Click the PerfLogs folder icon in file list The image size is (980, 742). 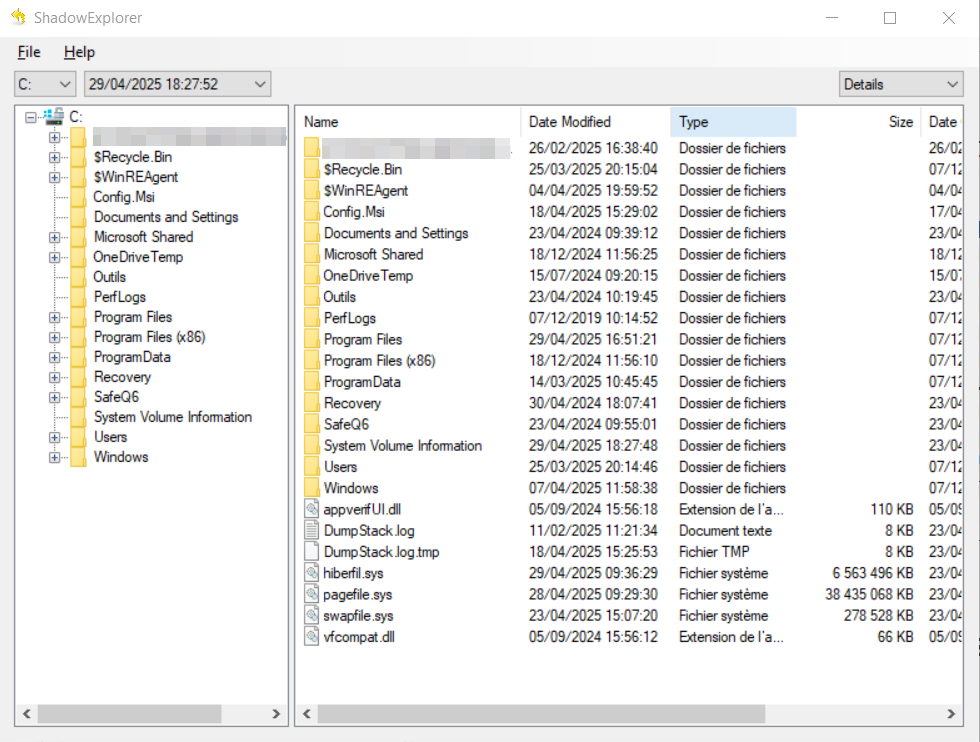coord(311,318)
